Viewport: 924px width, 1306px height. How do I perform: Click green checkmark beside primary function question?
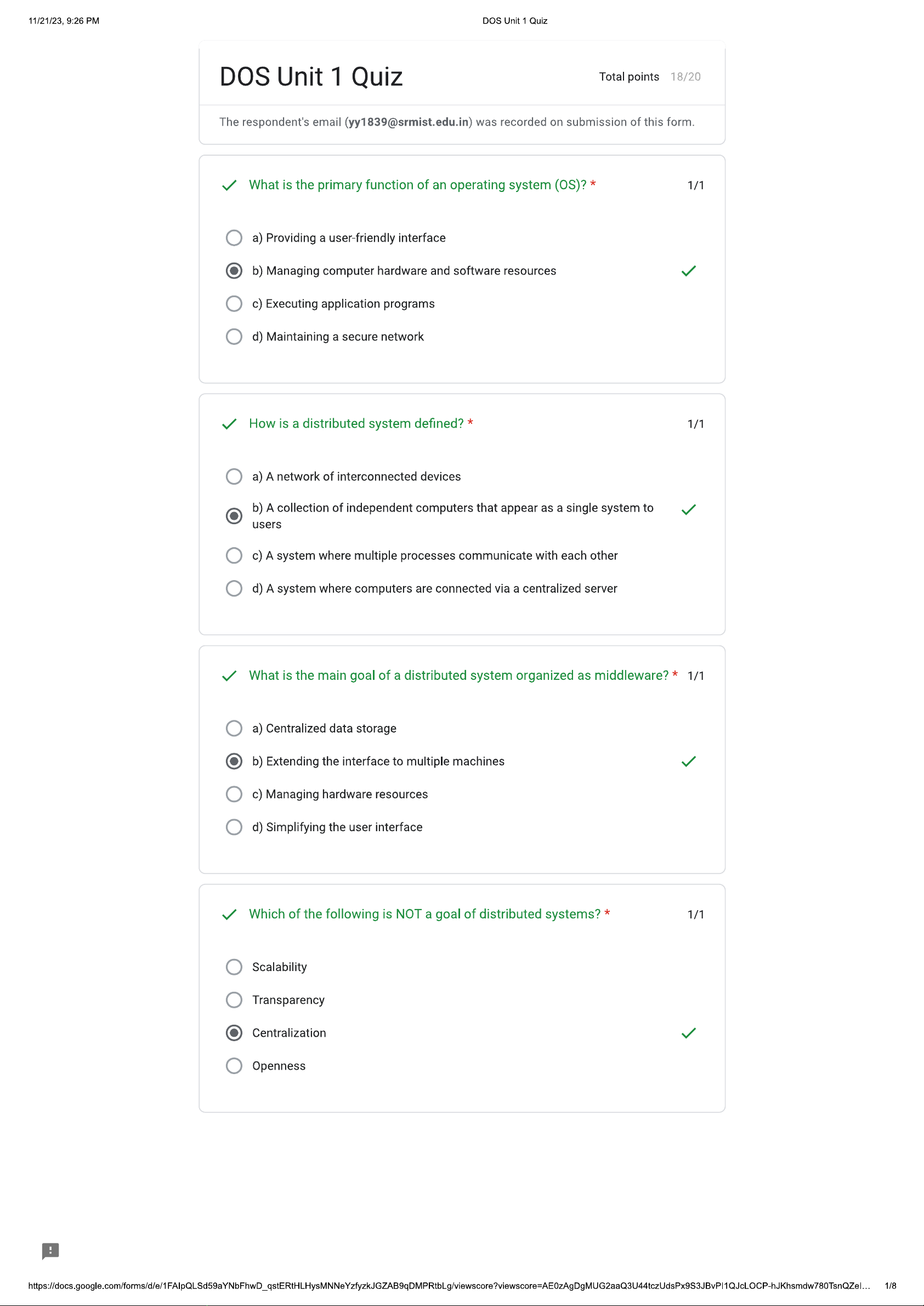click(x=229, y=185)
